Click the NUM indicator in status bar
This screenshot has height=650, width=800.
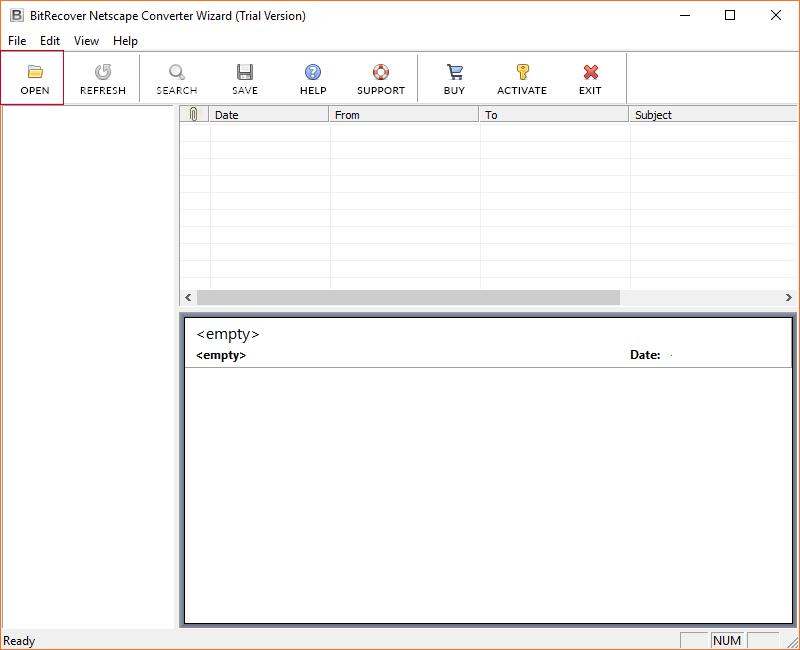coord(727,640)
